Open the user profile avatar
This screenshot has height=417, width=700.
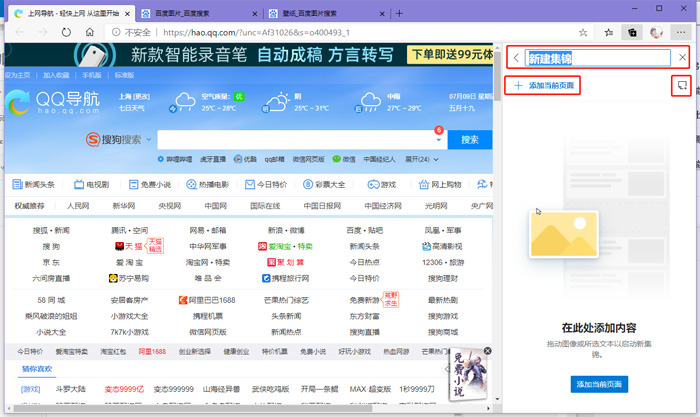point(656,32)
